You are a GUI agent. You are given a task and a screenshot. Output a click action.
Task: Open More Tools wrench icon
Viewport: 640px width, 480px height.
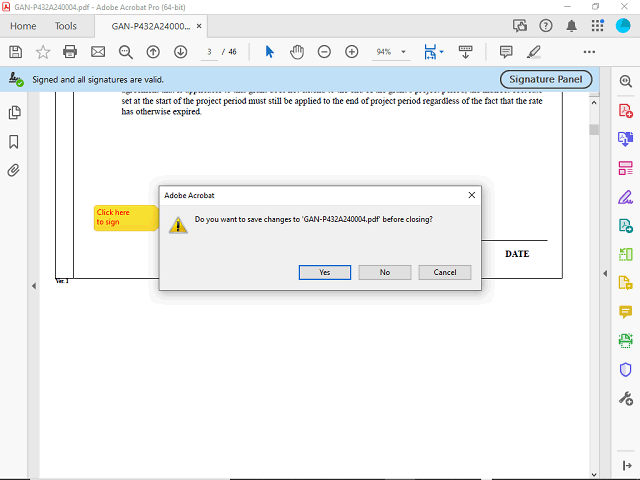[x=625, y=398]
